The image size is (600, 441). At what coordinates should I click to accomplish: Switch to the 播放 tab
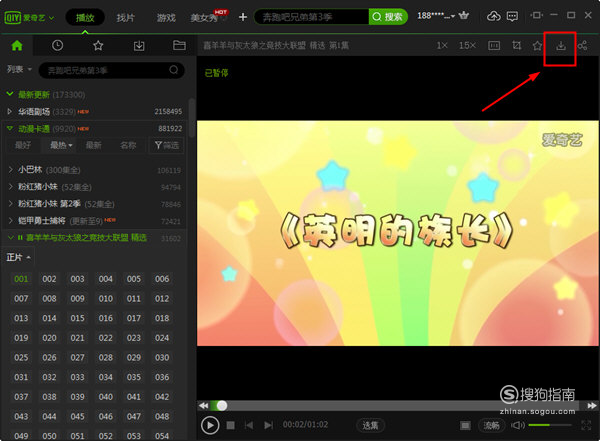coord(85,18)
